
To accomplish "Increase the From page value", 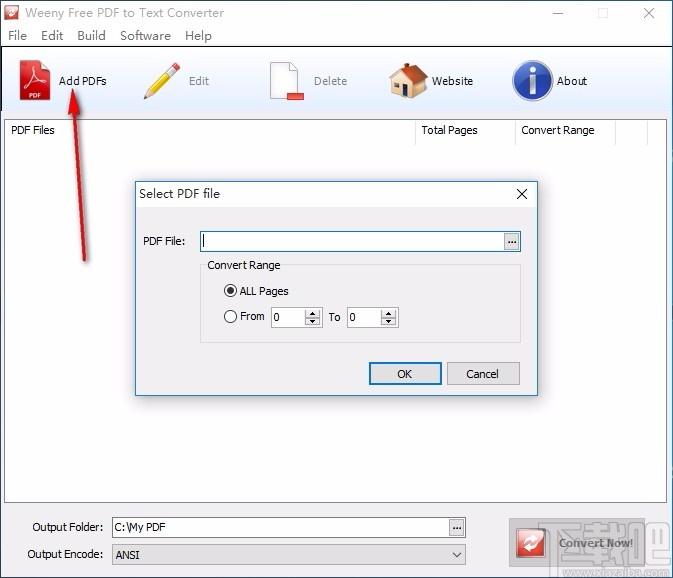I will [312, 314].
